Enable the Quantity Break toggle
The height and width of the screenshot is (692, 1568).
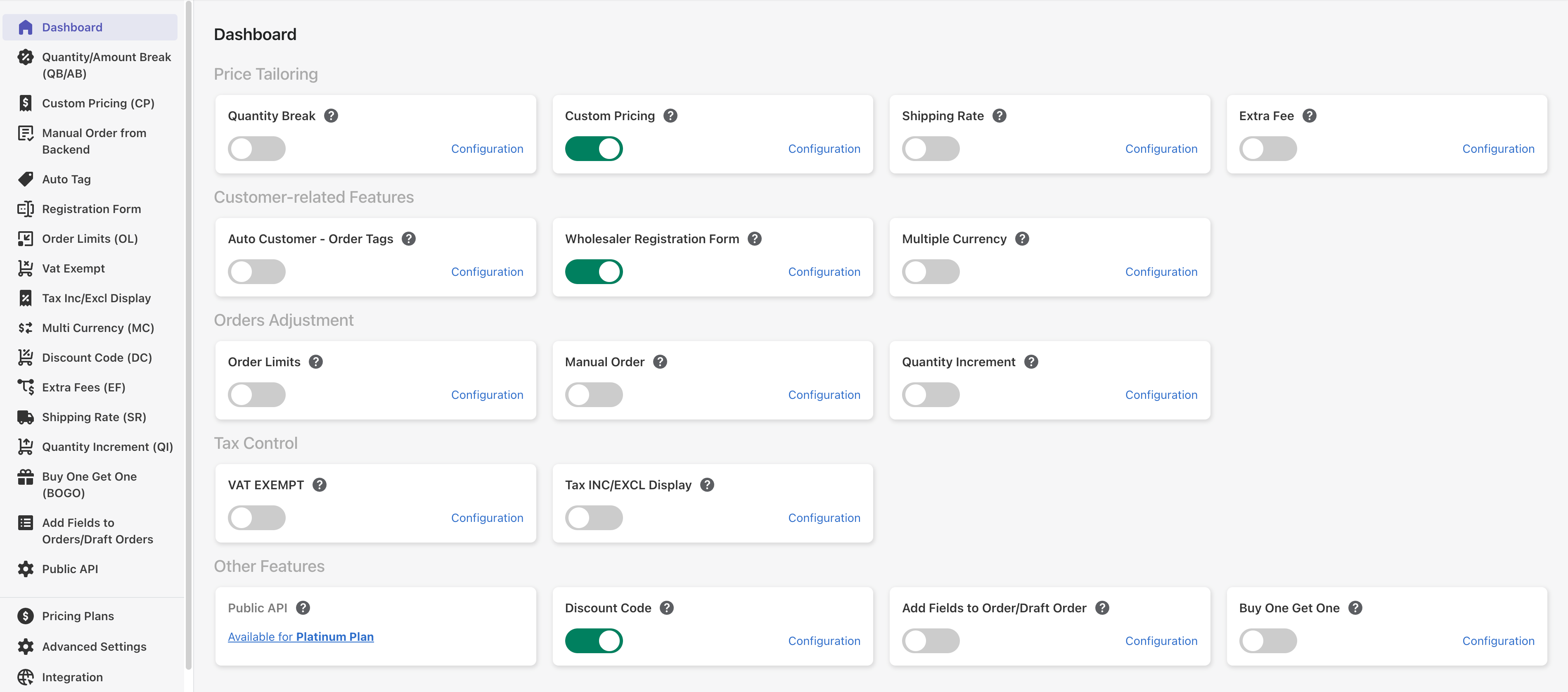coord(257,149)
